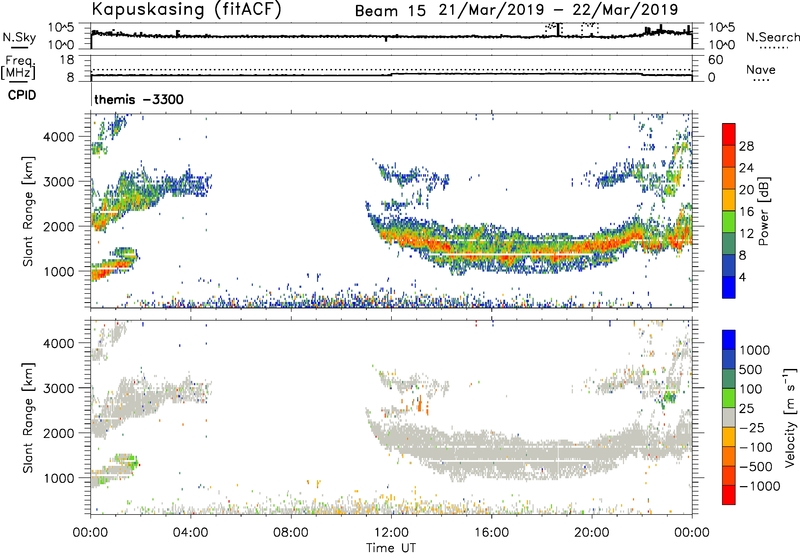Screen dimensions: 800x554
Task: Click the Freq. [MHz] axis label
Action: click(x=19, y=68)
